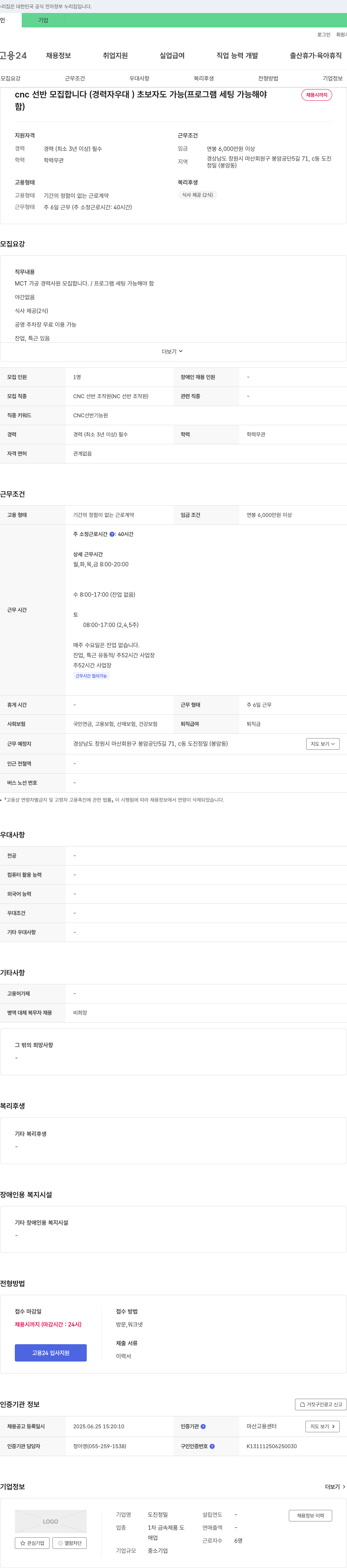Viewport: 347px width, 1568px height.
Task: Click '공영 주차장 무료 이용 가능' line
Action: click(46, 325)
